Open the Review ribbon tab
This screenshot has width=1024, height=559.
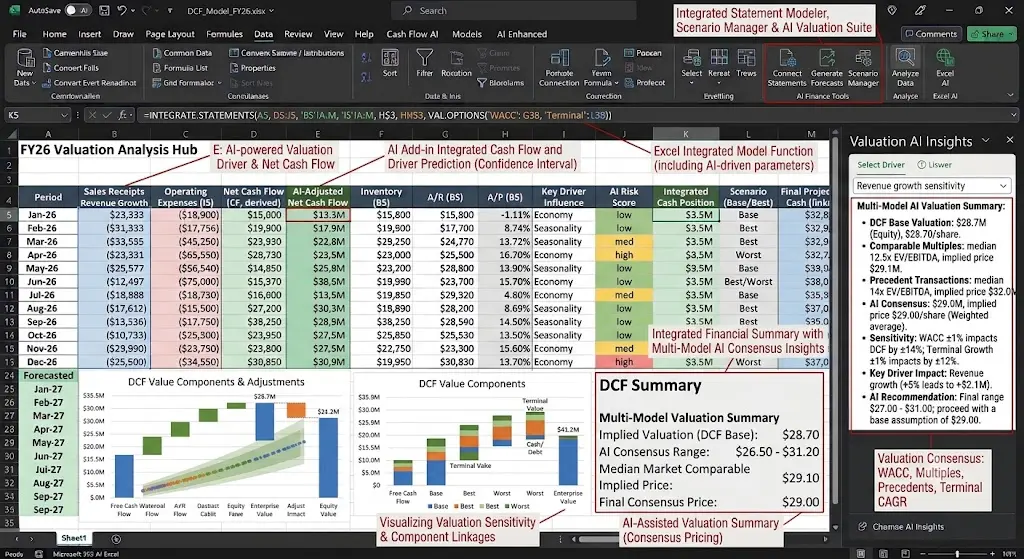pos(298,34)
